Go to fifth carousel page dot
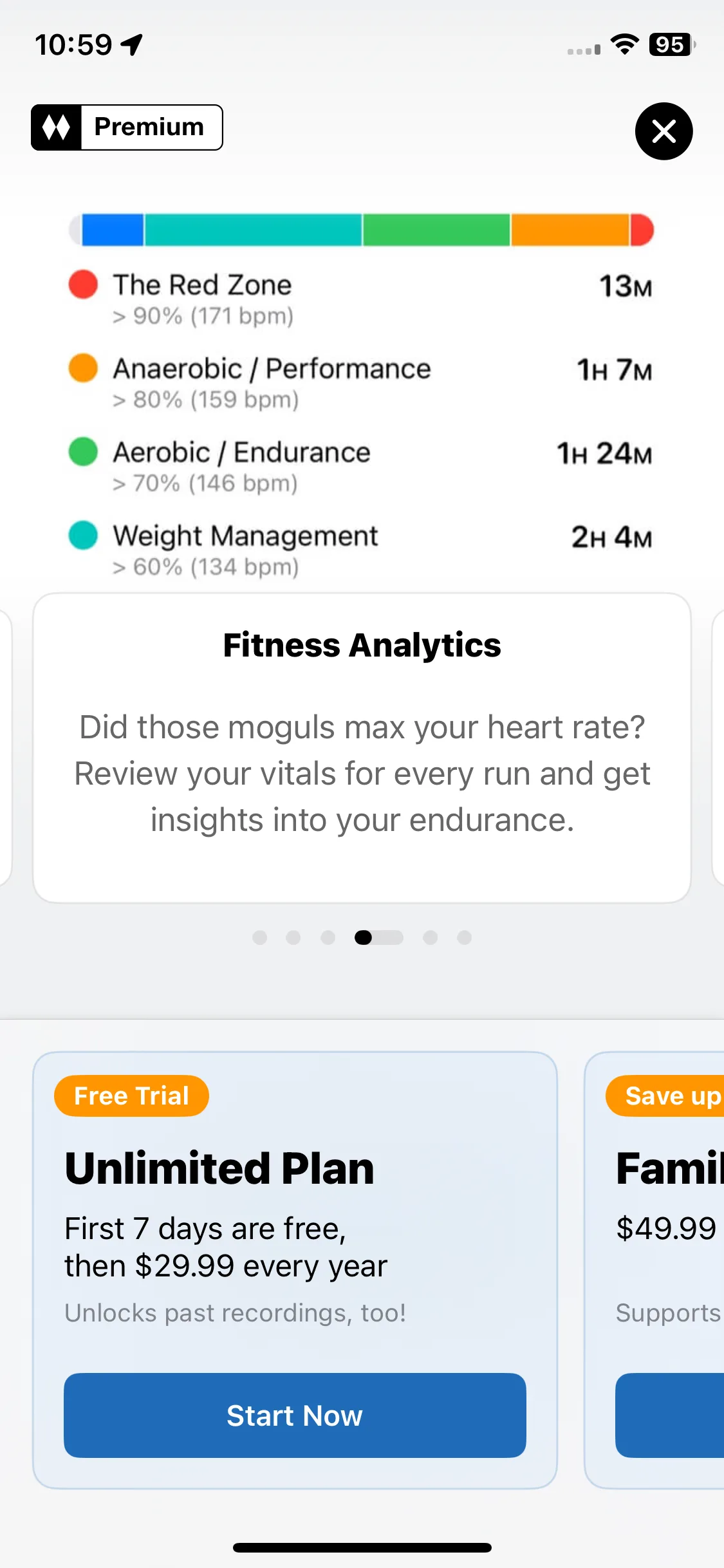 coord(431,937)
